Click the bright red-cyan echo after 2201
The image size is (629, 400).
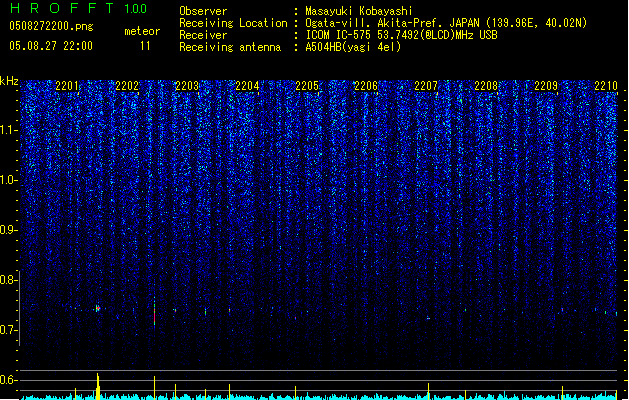tap(97, 308)
